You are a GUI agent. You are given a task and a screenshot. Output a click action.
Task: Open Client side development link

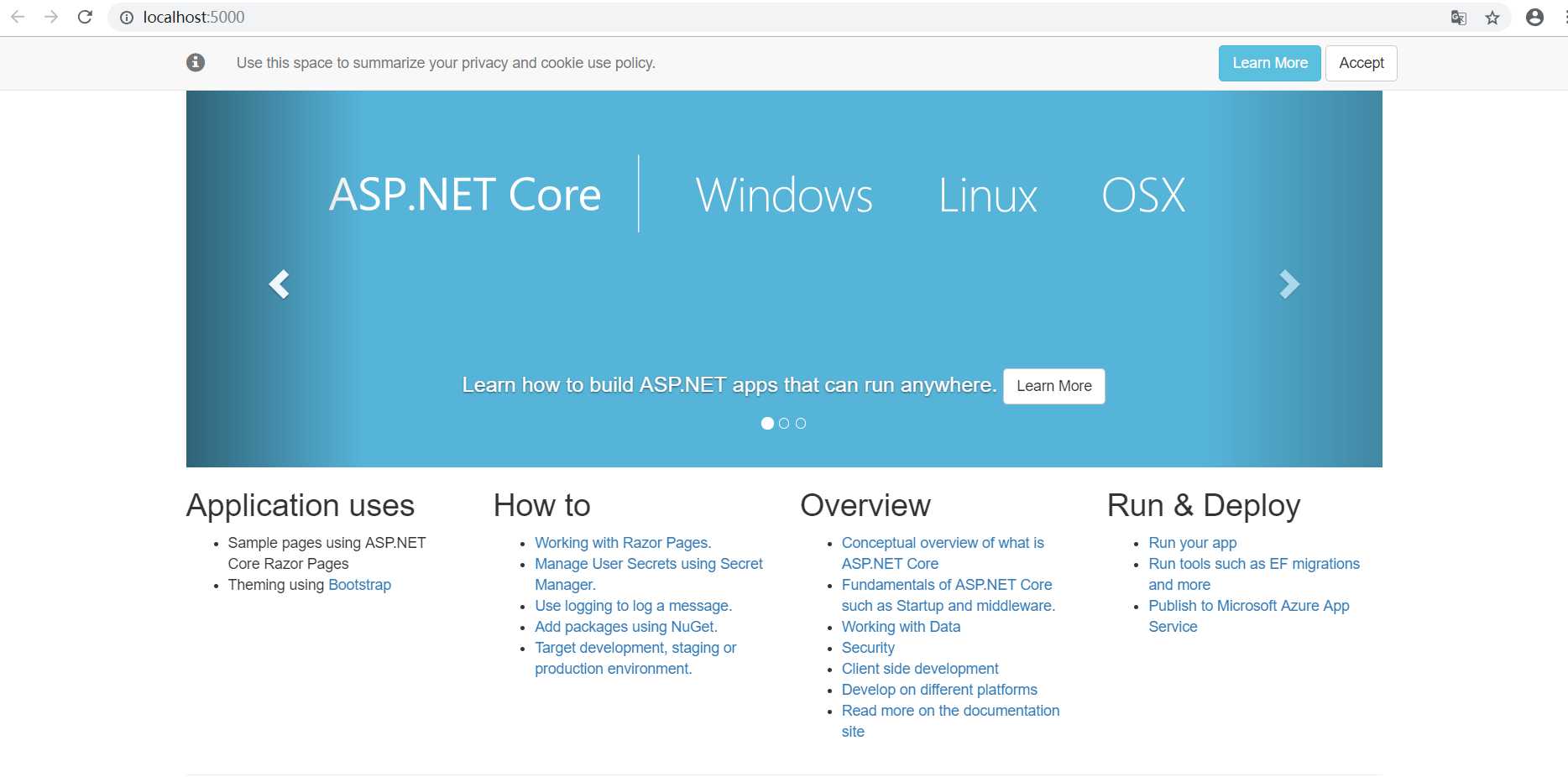(x=920, y=669)
